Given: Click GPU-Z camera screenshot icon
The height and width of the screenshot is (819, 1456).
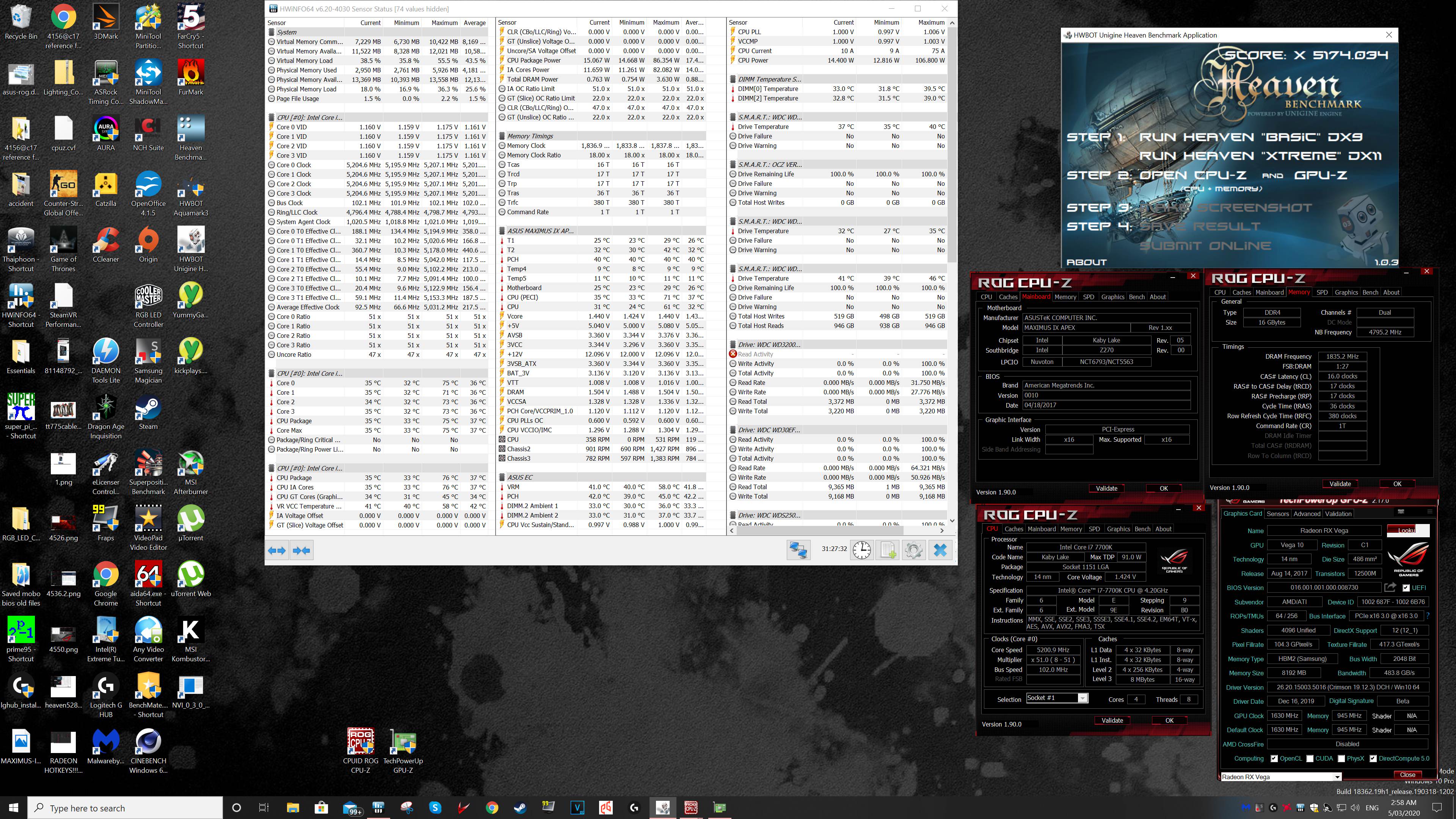Looking at the screenshot, I should coord(1401,511).
